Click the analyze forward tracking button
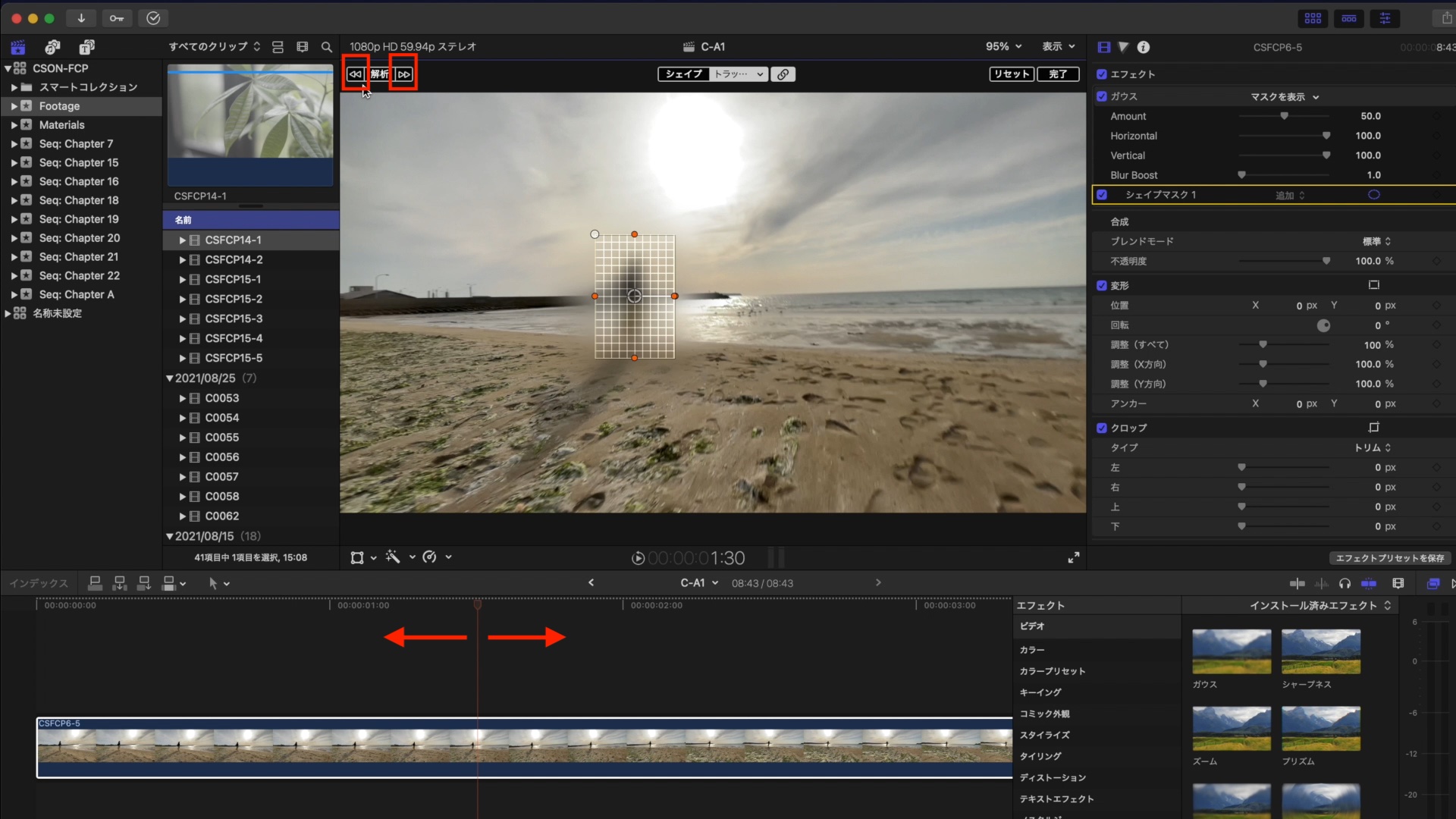1456x819 pixels. [403, 74]
